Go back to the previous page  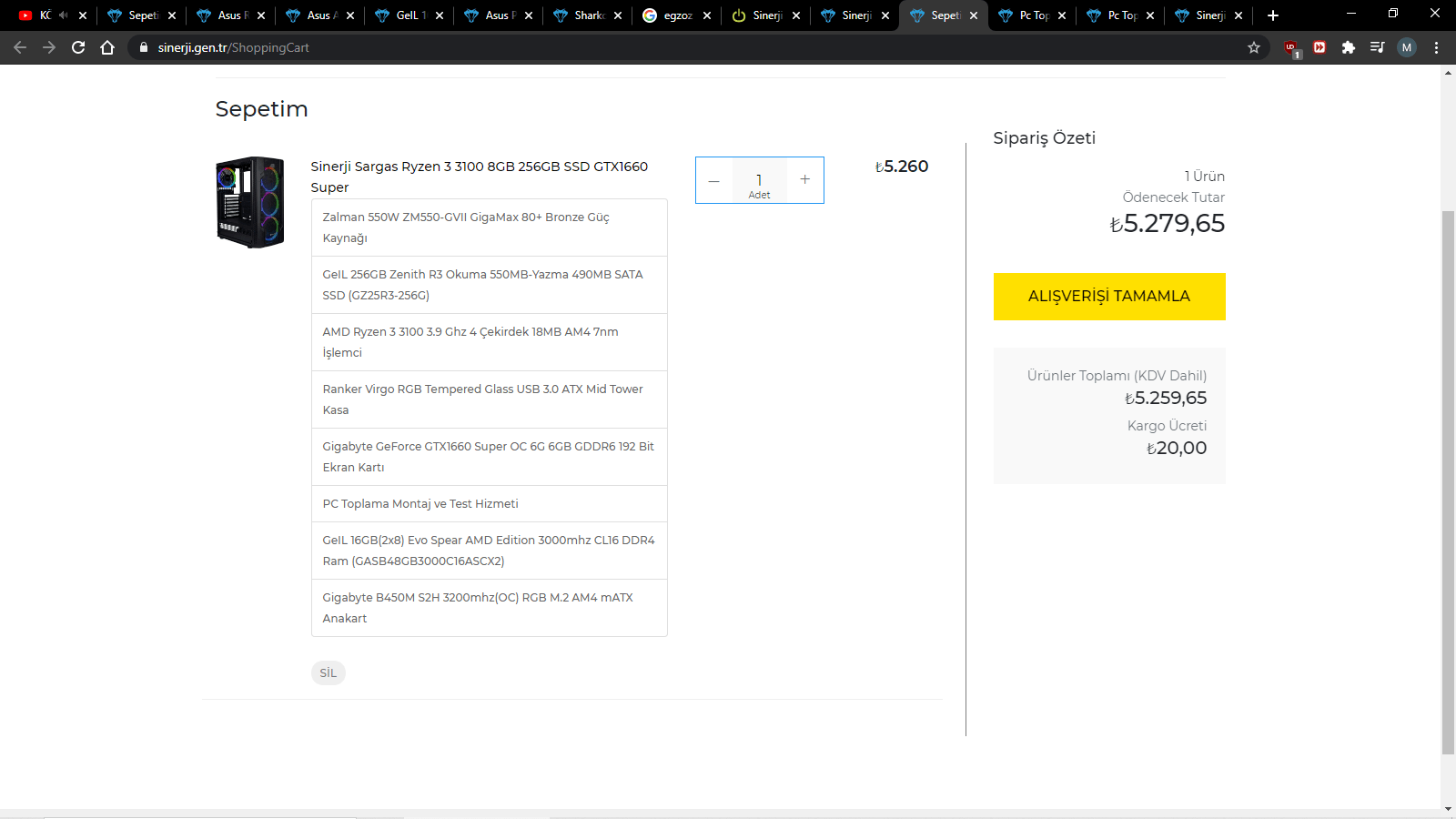(x=20, y=47)
